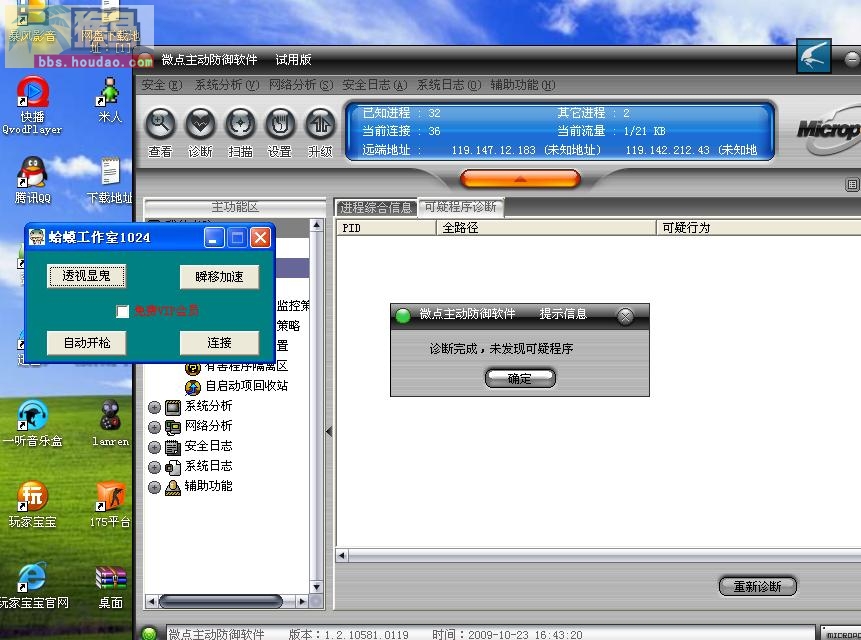Screen dimensions: 861x640
Task: Click the 透视显鬼 button
Action: [86, 276]
